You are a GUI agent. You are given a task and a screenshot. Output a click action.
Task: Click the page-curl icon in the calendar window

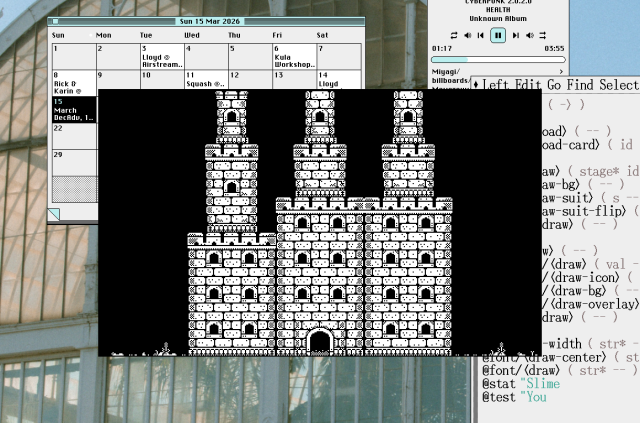(53, 214)
